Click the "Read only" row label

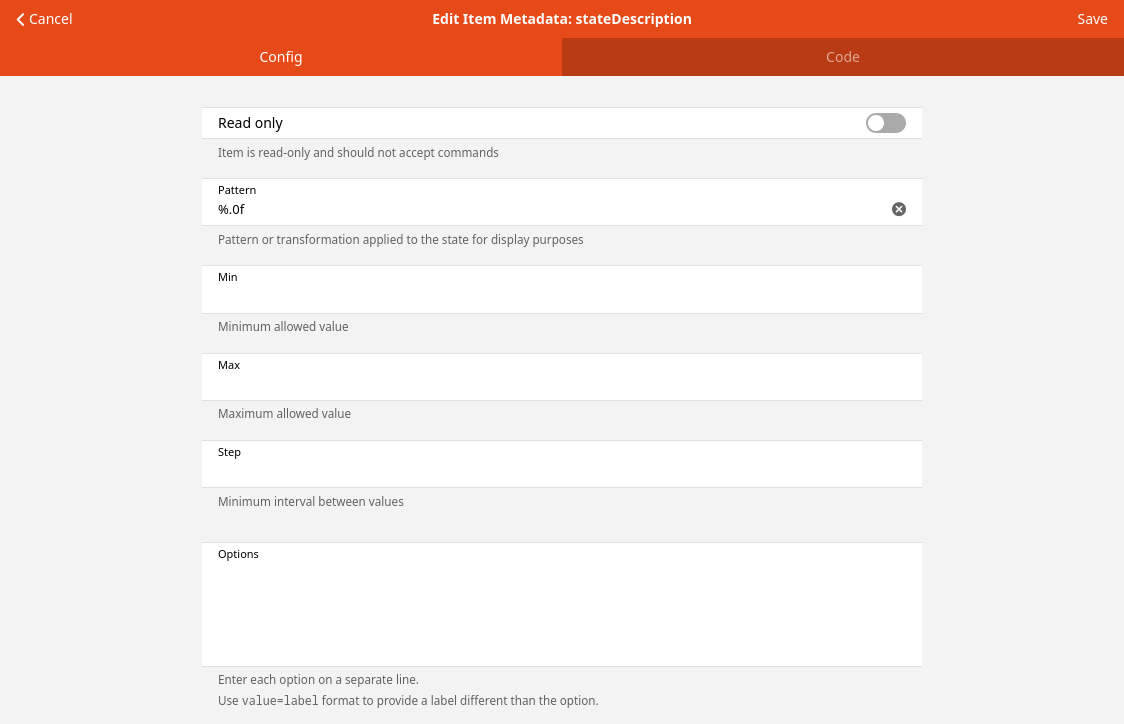(x=250, y=123)
